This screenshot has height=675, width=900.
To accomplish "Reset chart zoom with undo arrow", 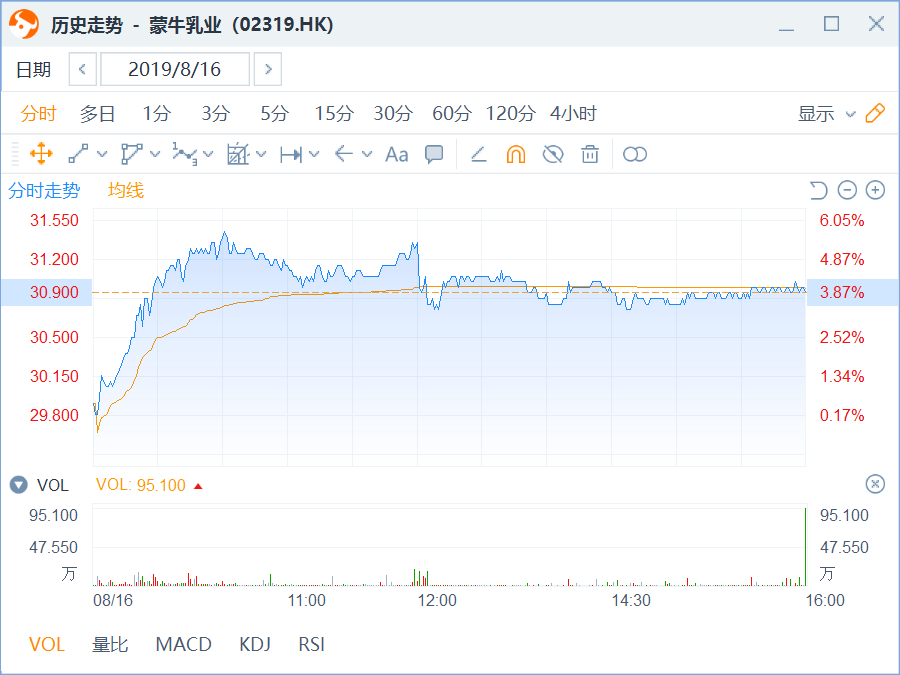I will [818, 190].
